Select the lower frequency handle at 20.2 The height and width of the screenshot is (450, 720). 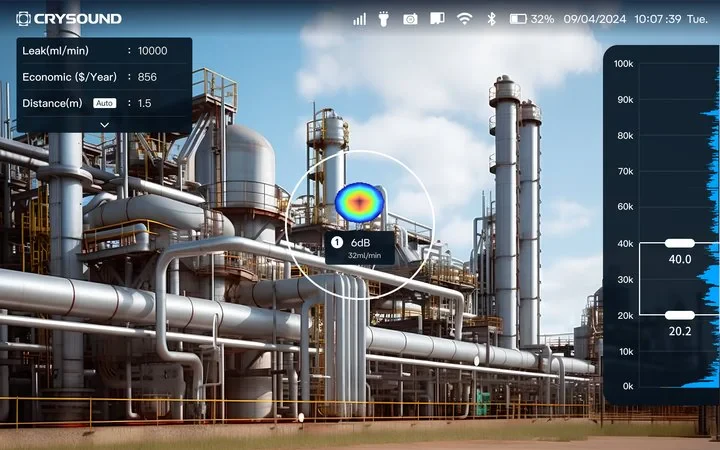tap(679, 315)
